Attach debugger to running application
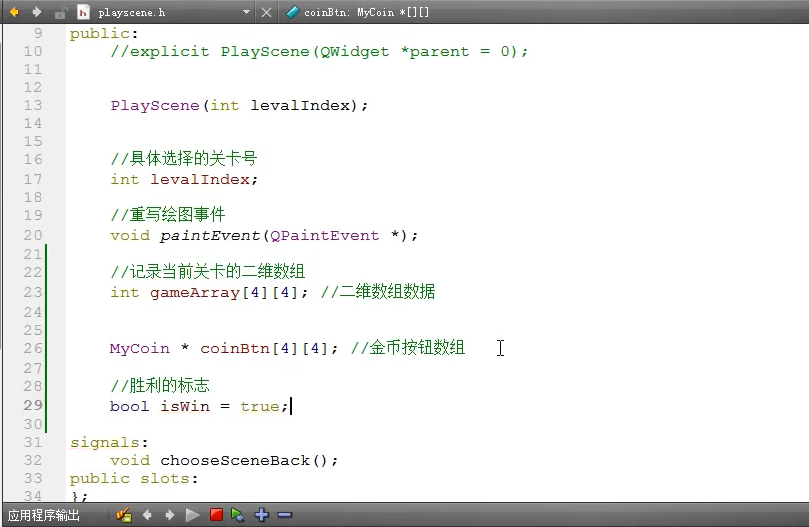Screen dimensions: 809x527 coord(238,515)
